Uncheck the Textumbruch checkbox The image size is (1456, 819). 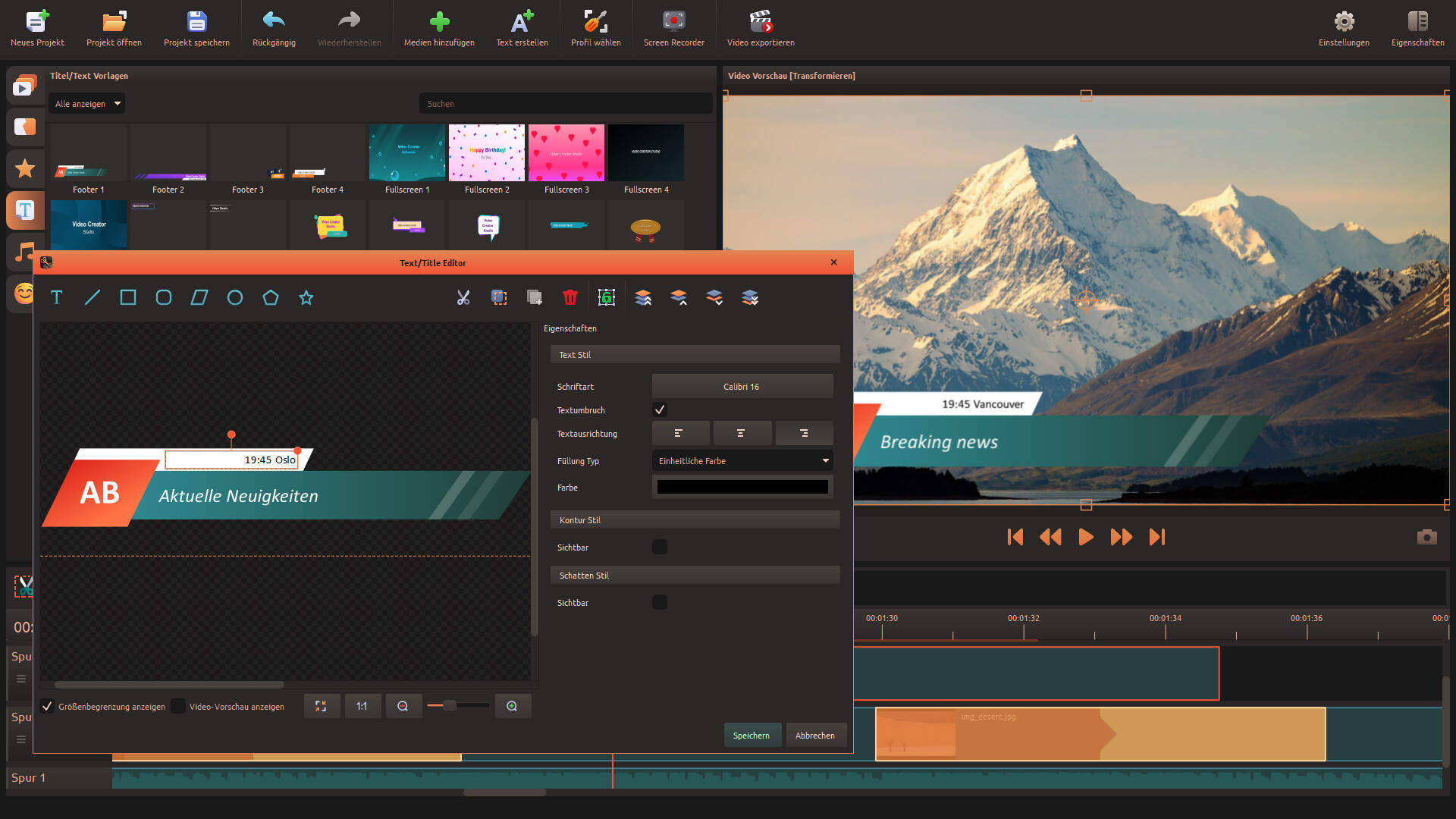point(660,409)
